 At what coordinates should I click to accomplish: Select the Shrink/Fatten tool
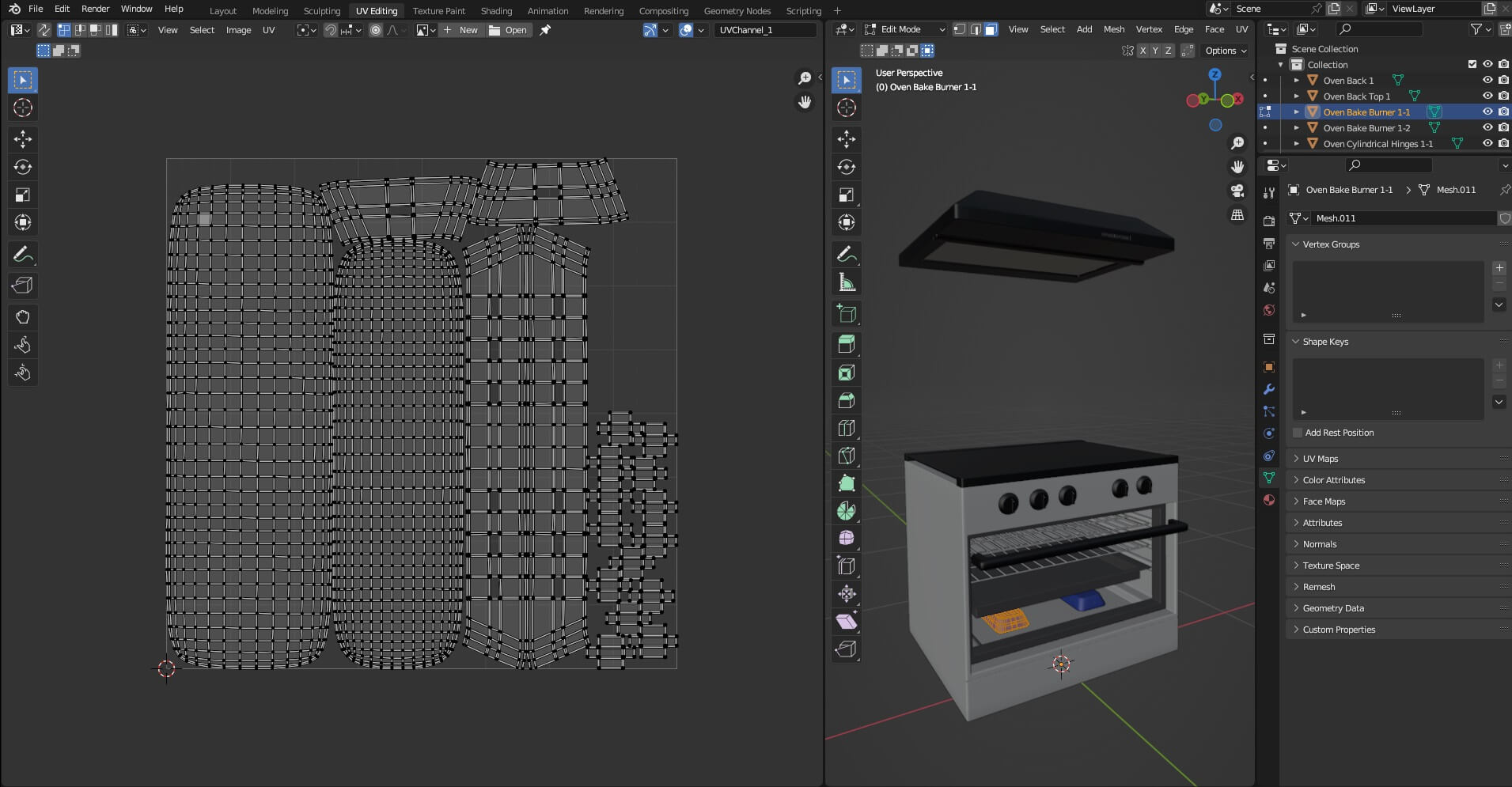point(847,593)
